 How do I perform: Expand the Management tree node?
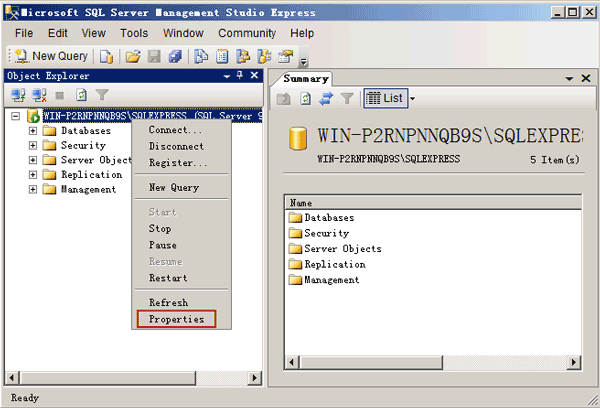pyautogui.click(x=33, y=189)
